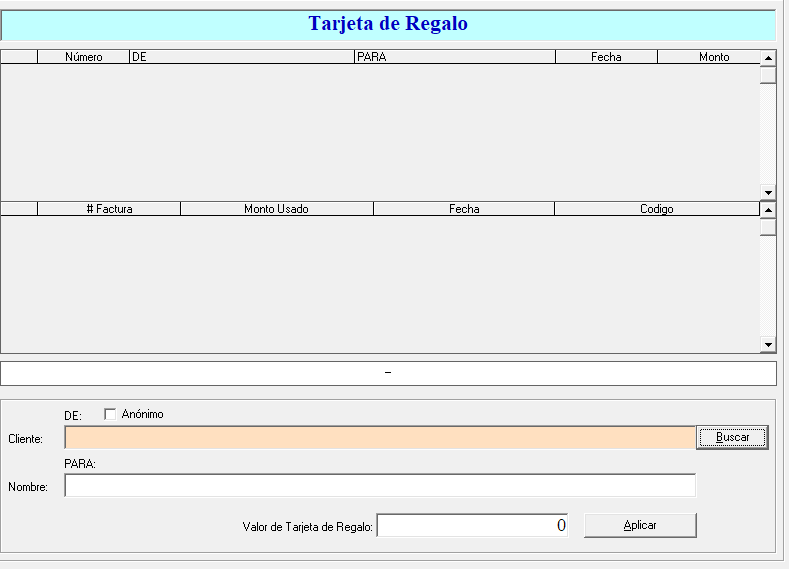Sort by the Número column header
789x569 pixels.
[x=84, y=57]
